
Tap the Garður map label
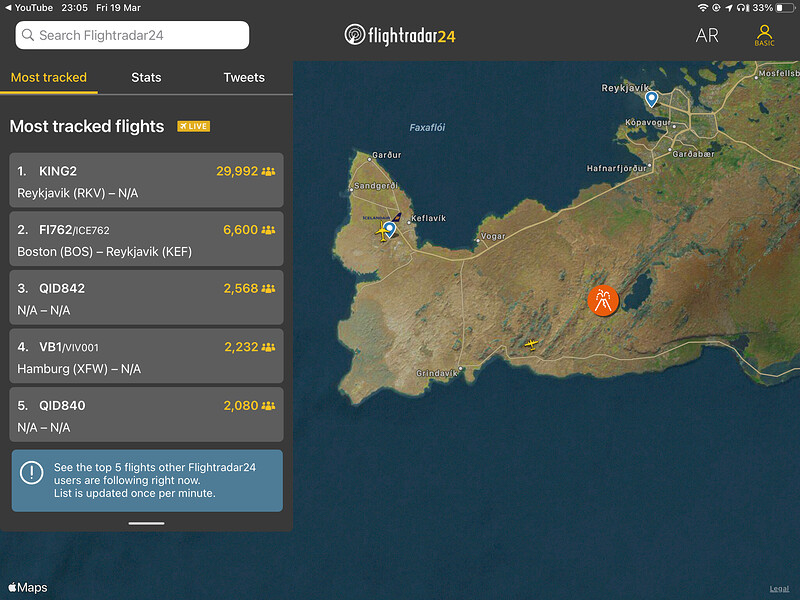click(387, 155)
